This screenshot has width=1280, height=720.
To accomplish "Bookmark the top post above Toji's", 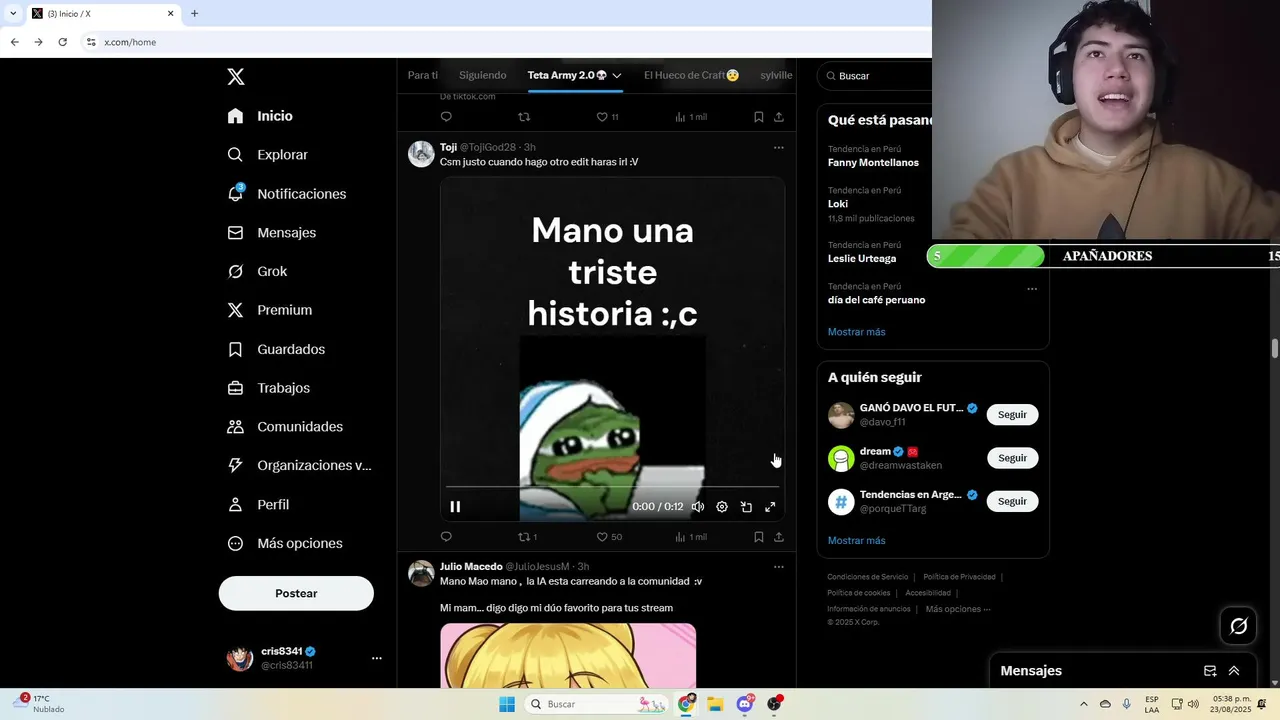I will coord(758,117).
